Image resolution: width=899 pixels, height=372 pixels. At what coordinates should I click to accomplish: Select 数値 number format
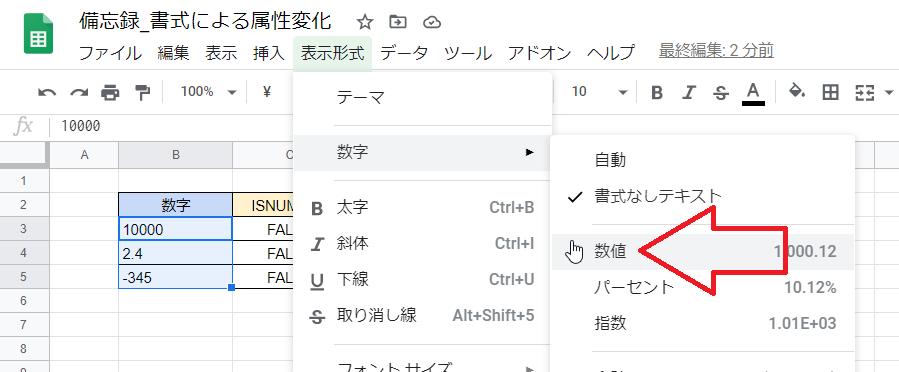(x=702, y=251)
